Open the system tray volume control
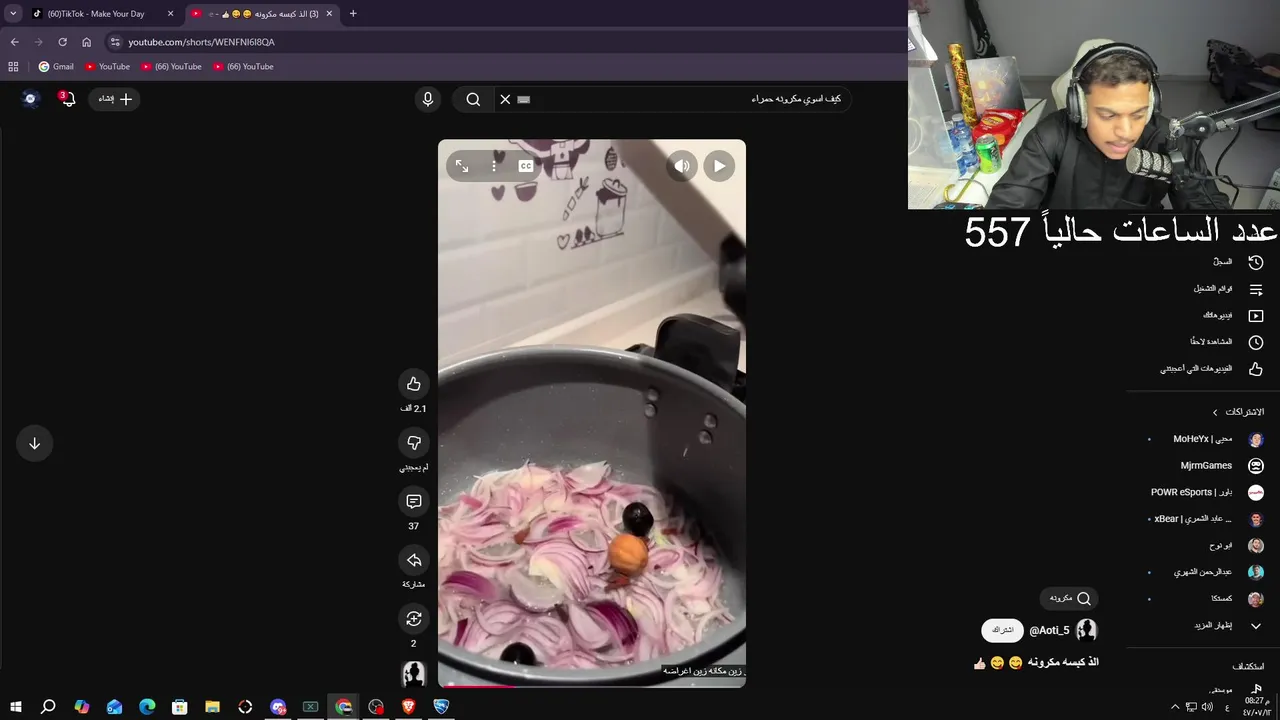 click(1206, 707)
